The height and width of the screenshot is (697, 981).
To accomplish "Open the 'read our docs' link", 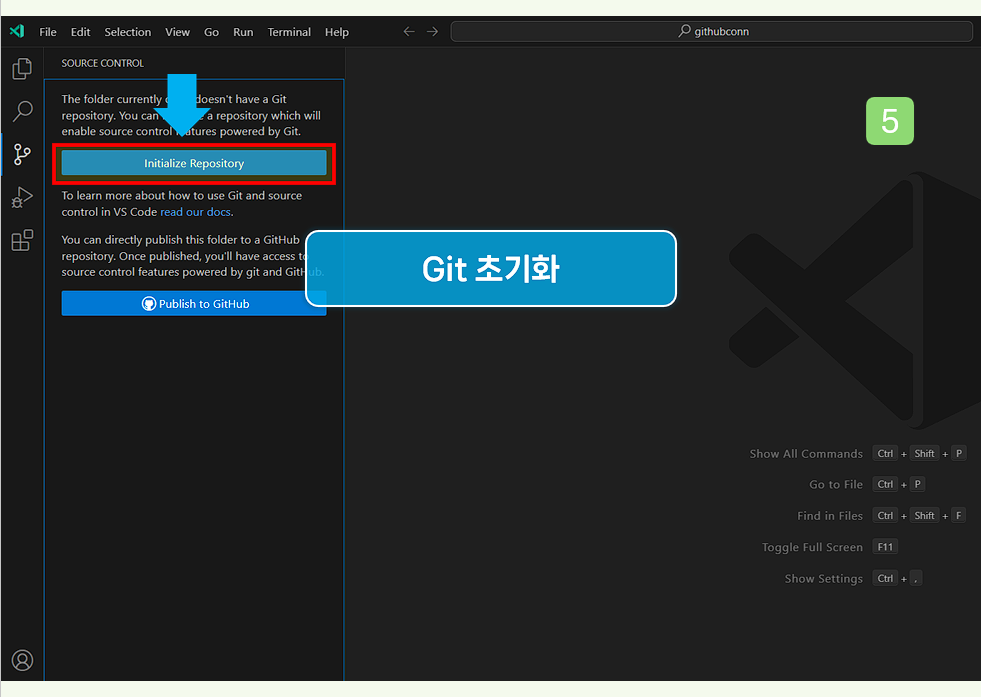I will point(195,212).
